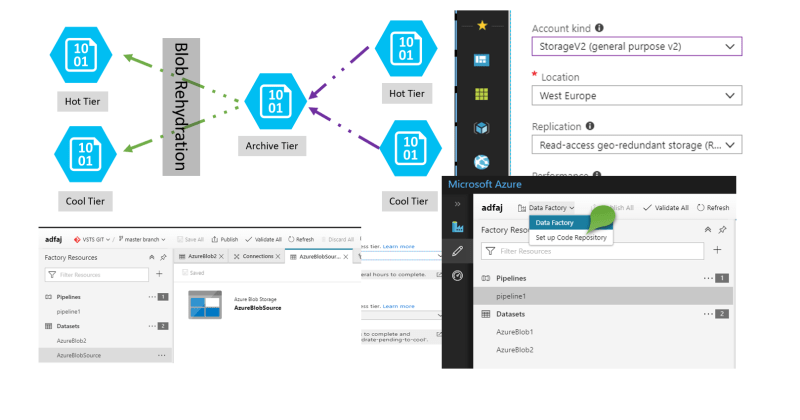Expand the Location dropdown showing West Europe
The image size is (800, 420).
coord(636,96)
